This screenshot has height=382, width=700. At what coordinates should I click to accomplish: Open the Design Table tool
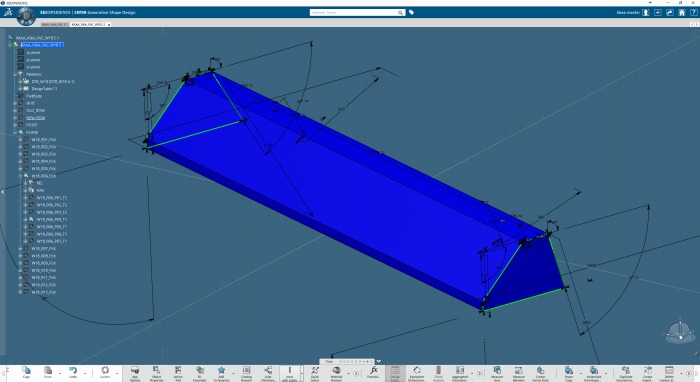pos(396,372)
